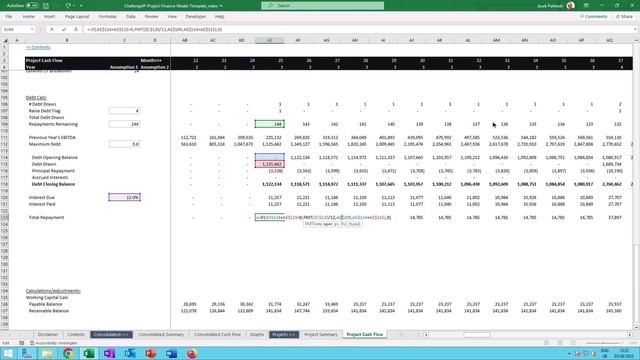
Task: Click the zoom slider in status bar
Action: coord(604,343)
